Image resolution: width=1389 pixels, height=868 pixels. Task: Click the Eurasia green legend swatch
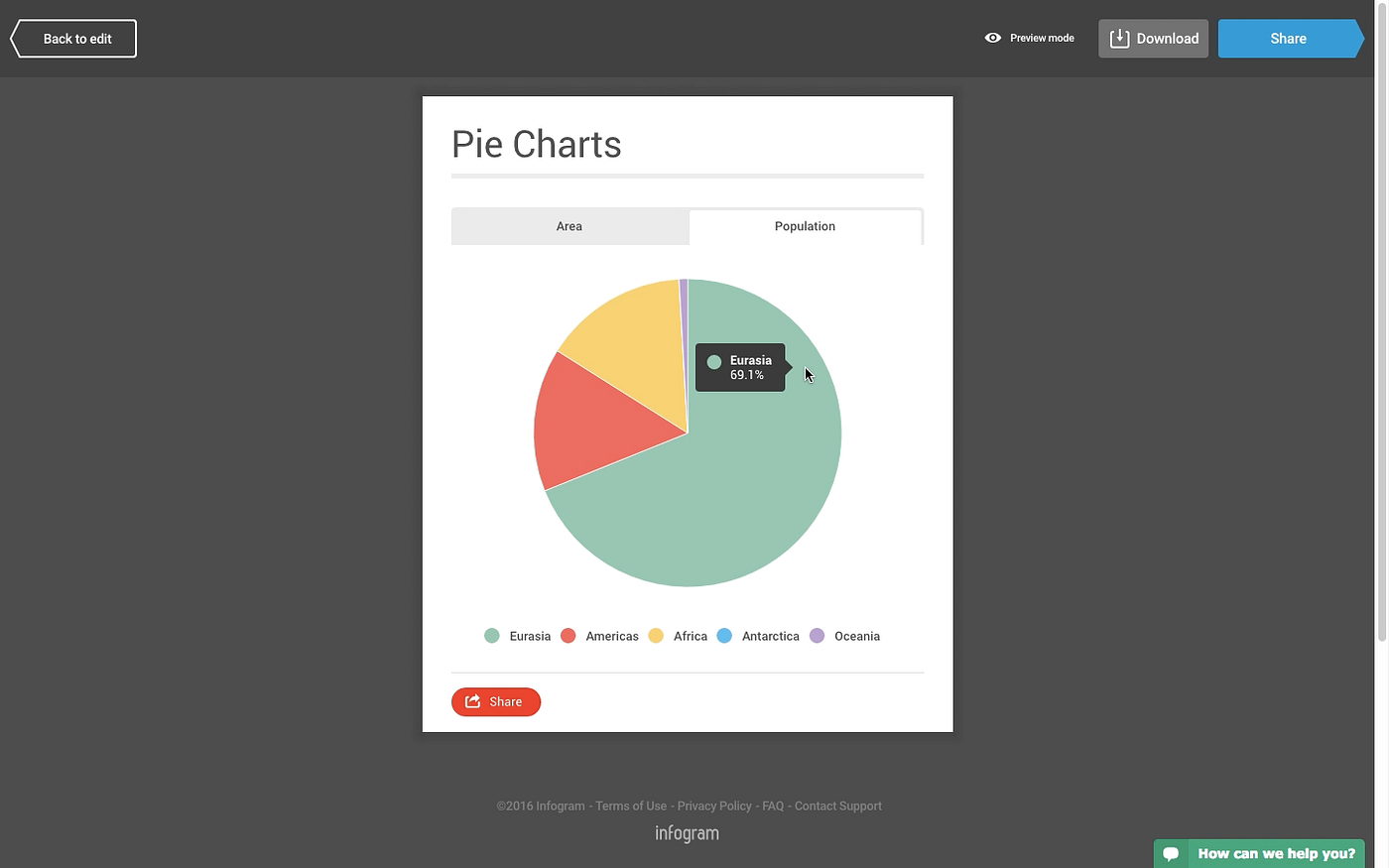coord(491,636)
